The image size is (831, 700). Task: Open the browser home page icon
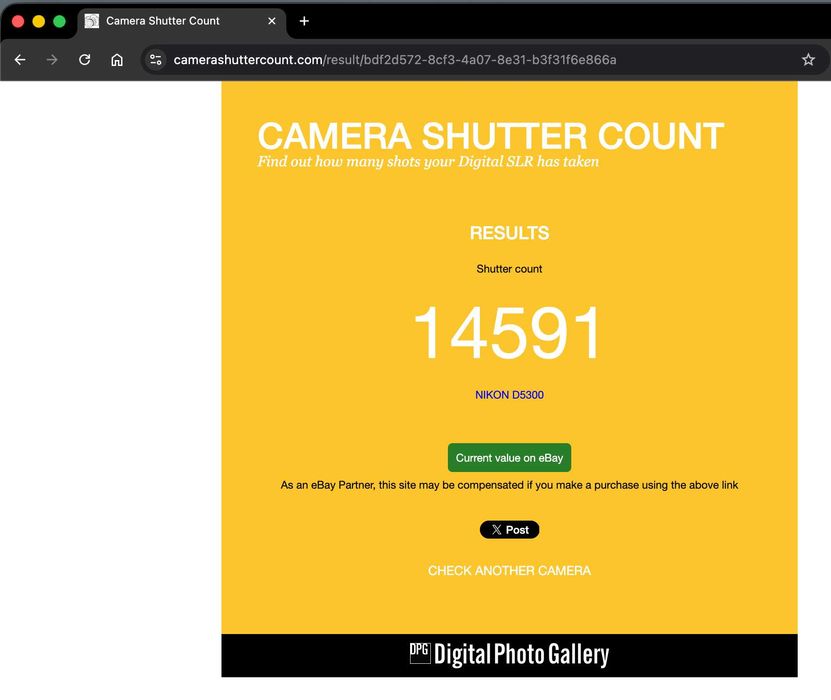point(117,60)
